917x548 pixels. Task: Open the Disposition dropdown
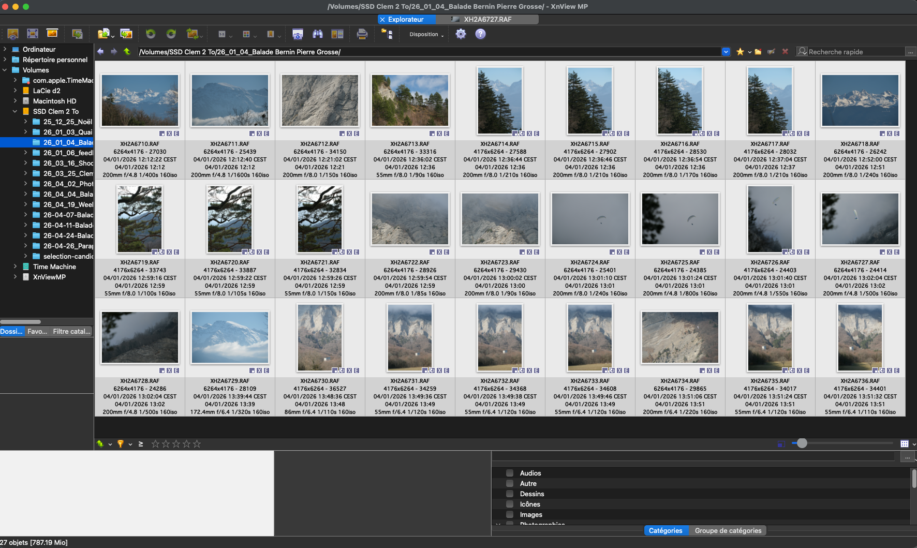coord(426,34)
